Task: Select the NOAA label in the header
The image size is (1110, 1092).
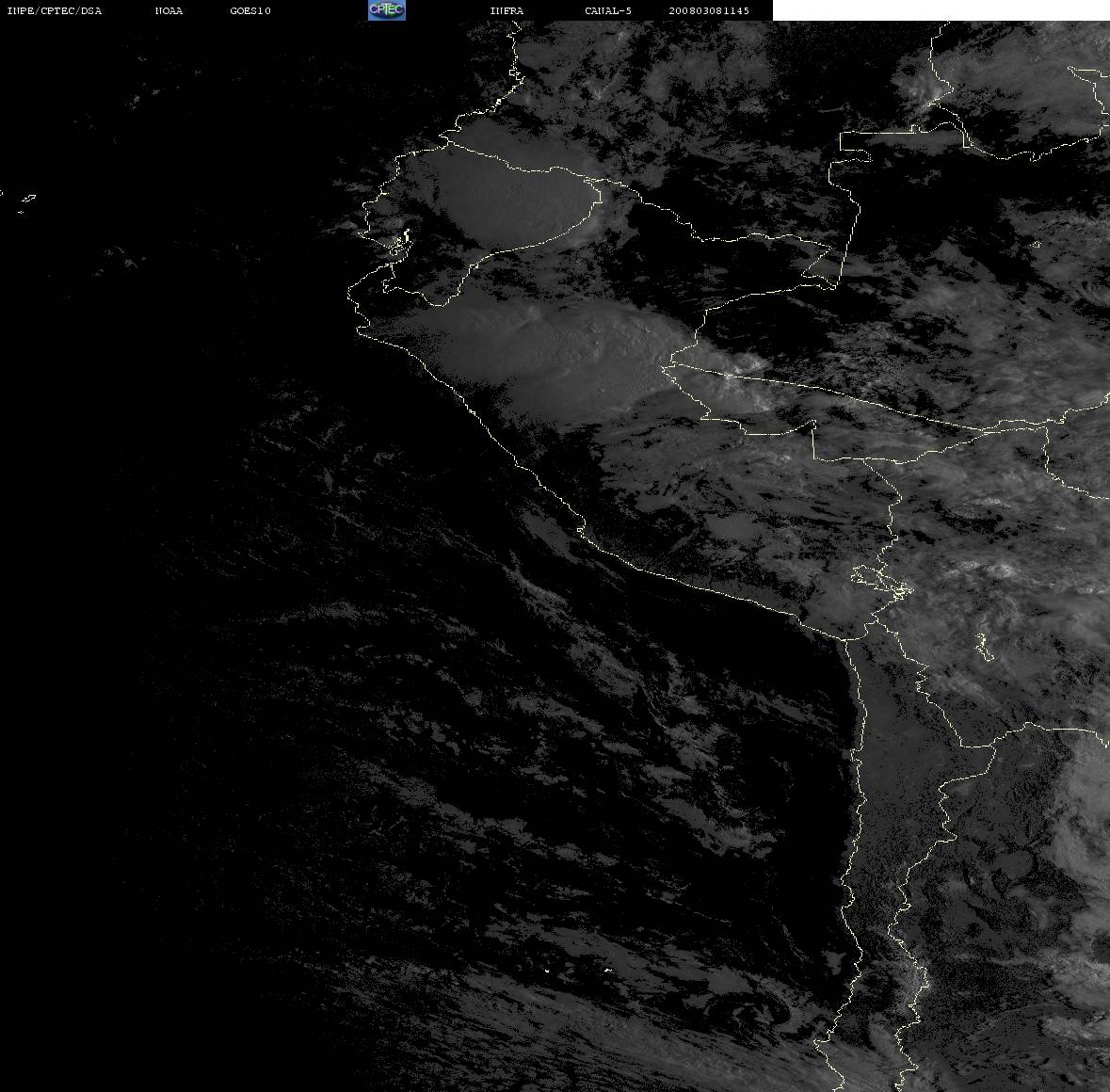Action: (x=169, y=10)
